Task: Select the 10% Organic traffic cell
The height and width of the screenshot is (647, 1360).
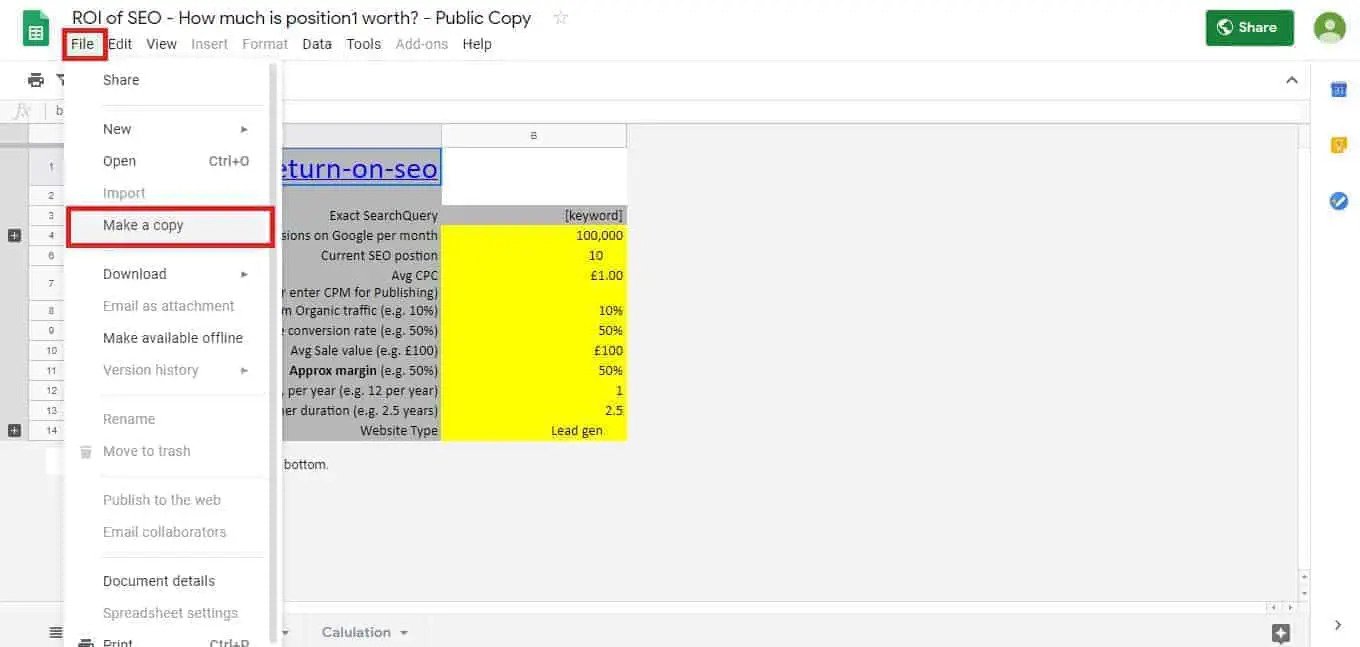Action: 534,310
